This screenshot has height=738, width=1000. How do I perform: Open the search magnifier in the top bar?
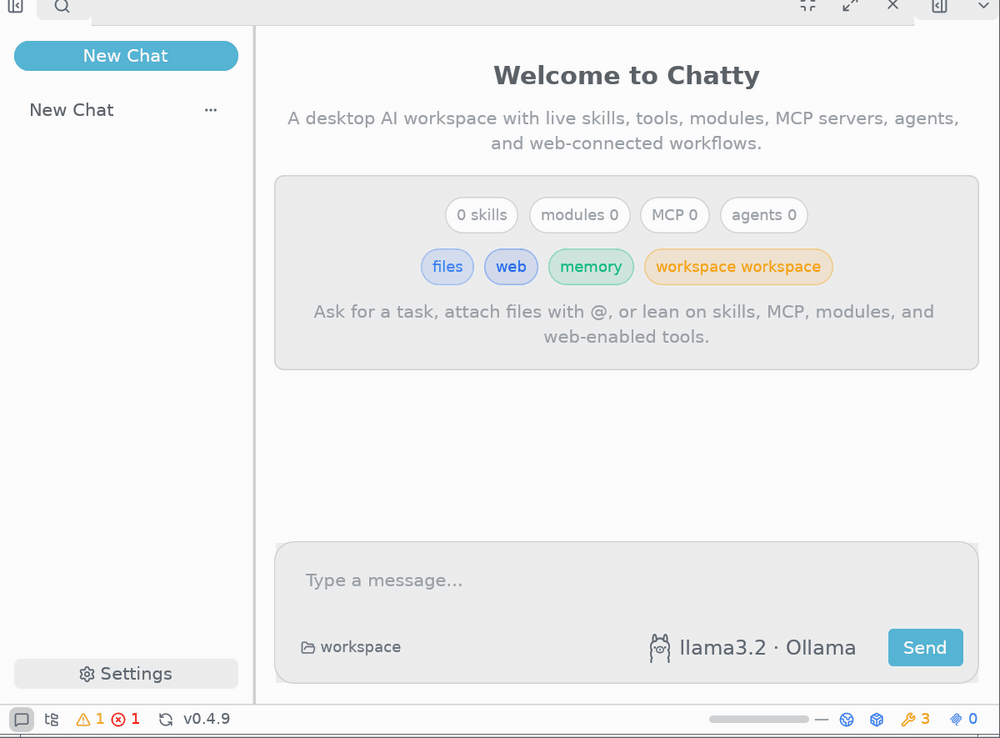(x=62, y=6)
